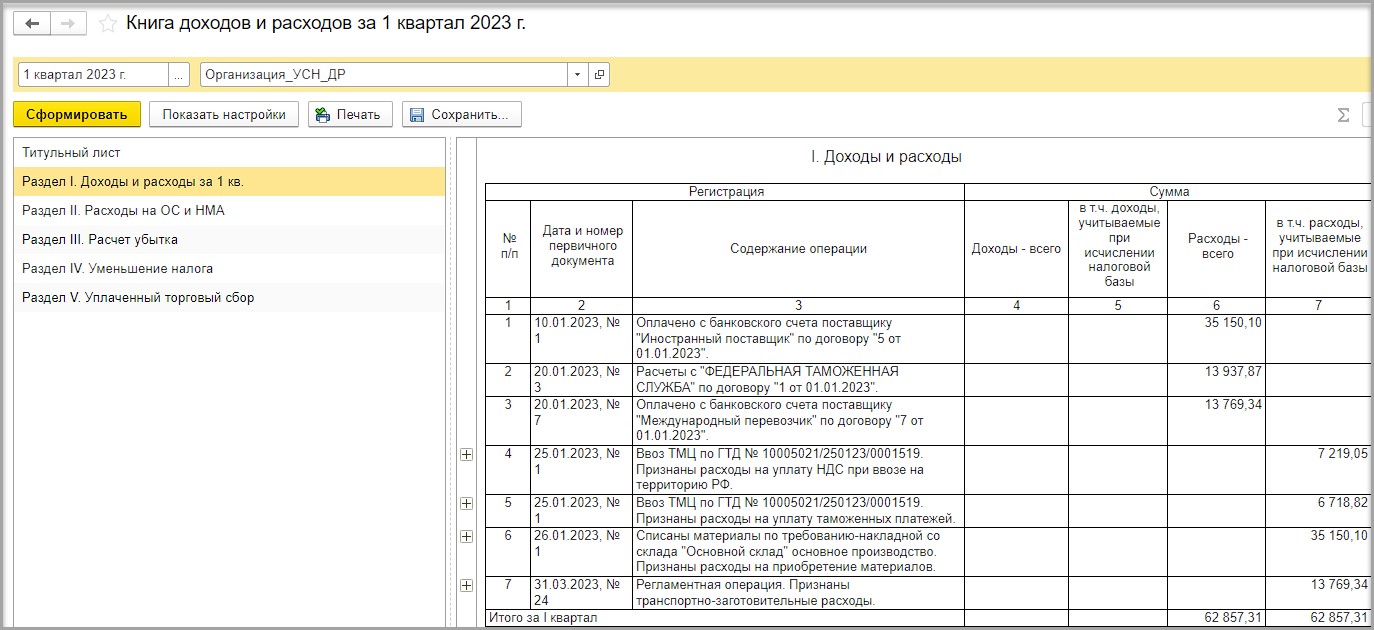Select Раздел III. Расчет убытка
The width and height of the screenshot is (1374, 630).
[229, 240]
